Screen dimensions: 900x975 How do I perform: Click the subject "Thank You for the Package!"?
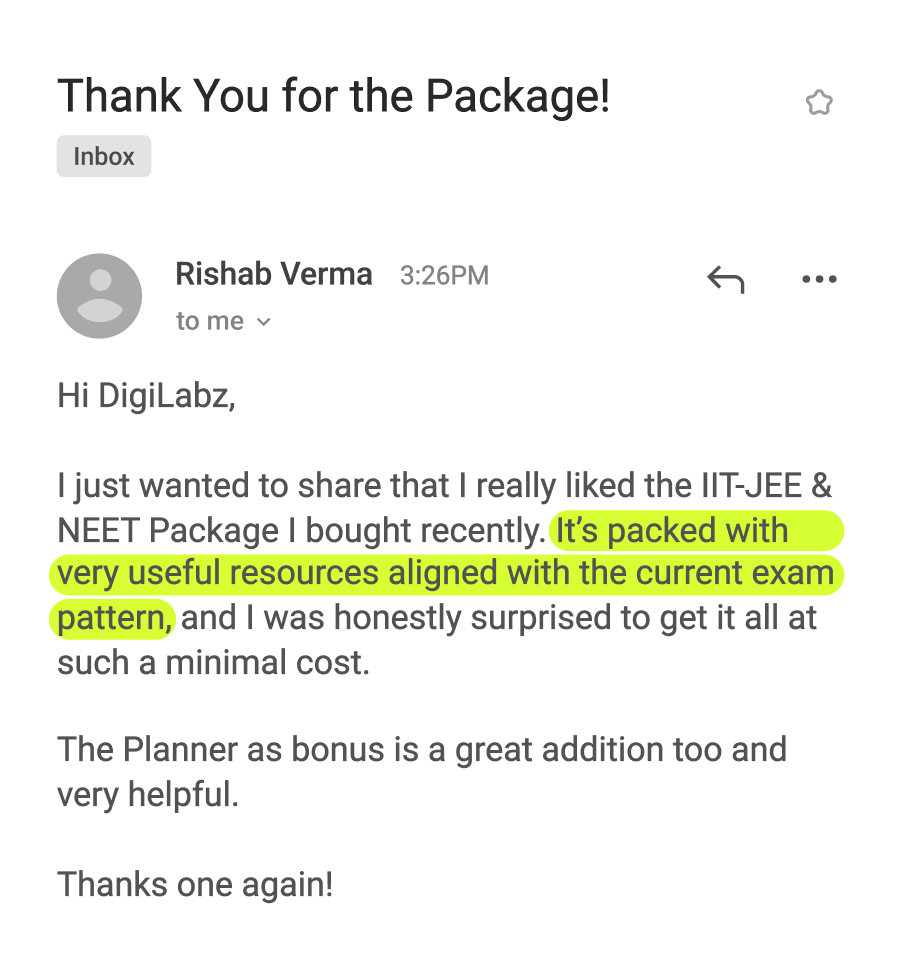pos(333,97)
